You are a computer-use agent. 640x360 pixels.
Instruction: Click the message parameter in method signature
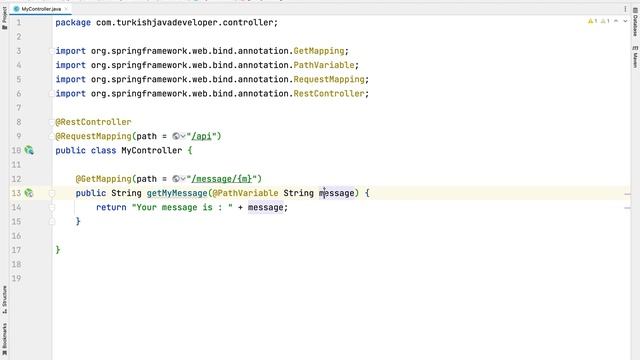point(337,193)
